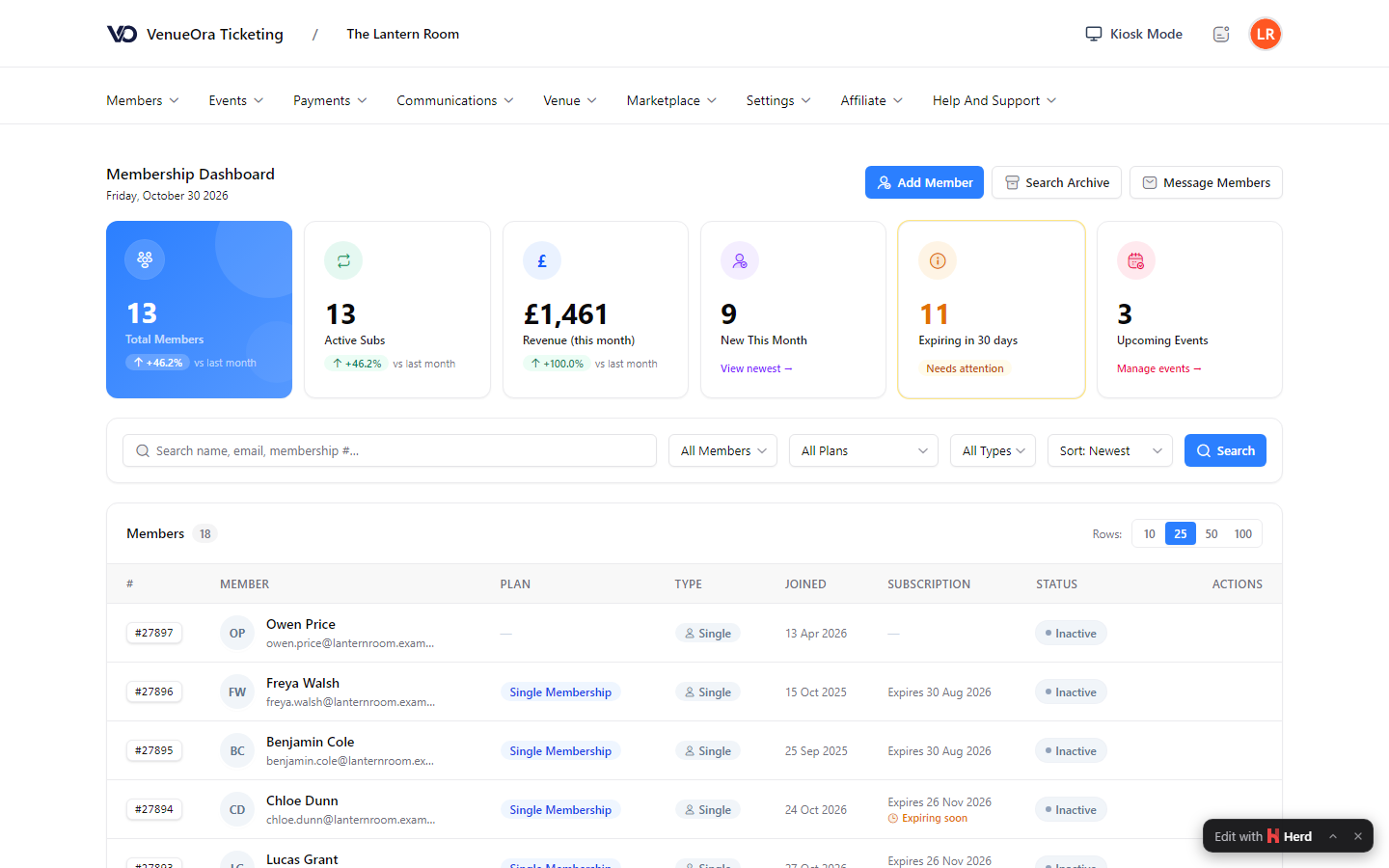Click the Total Members card icon
1389x868 pixels.
point(145,259)
